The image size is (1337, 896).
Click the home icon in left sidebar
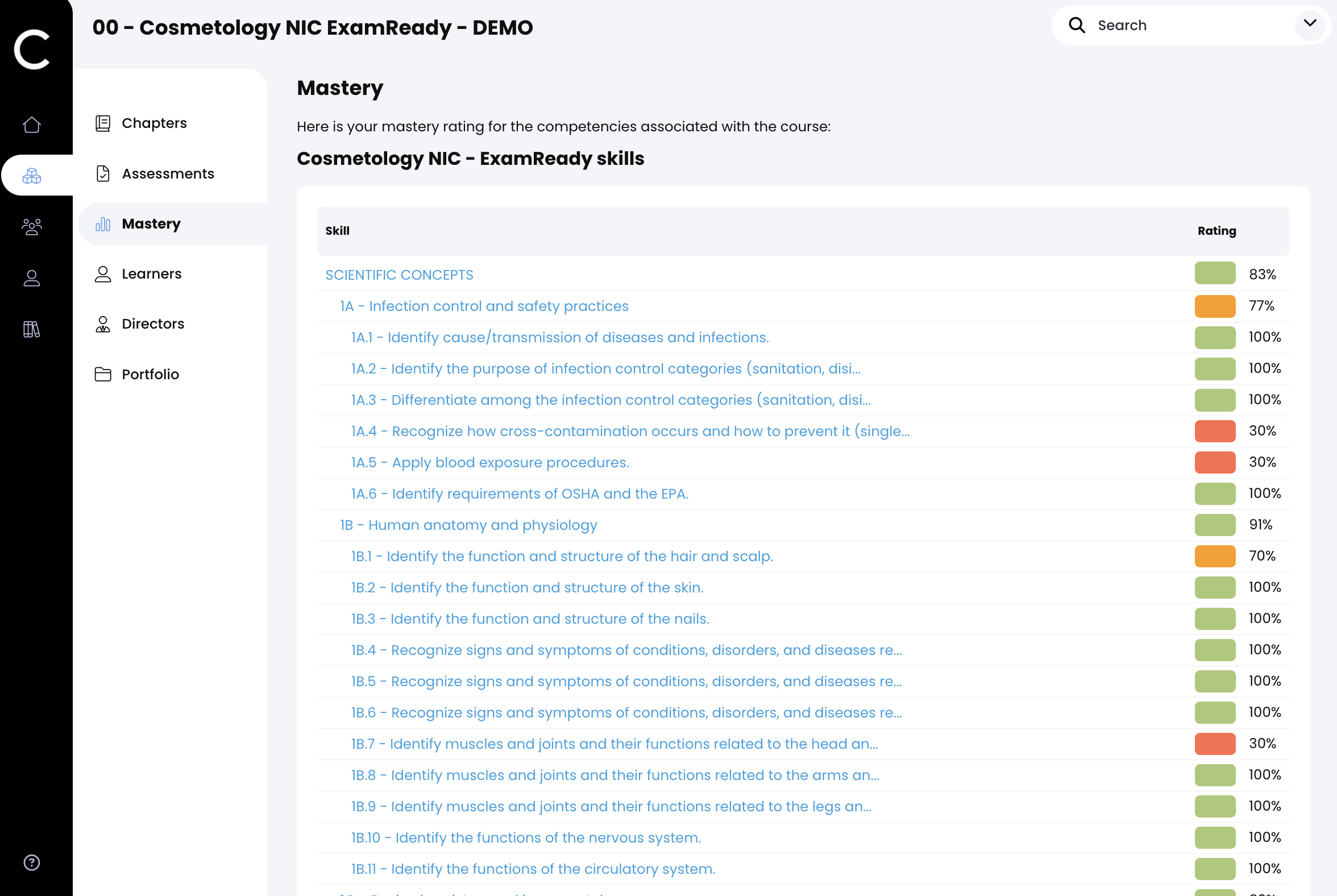(31, 125)
